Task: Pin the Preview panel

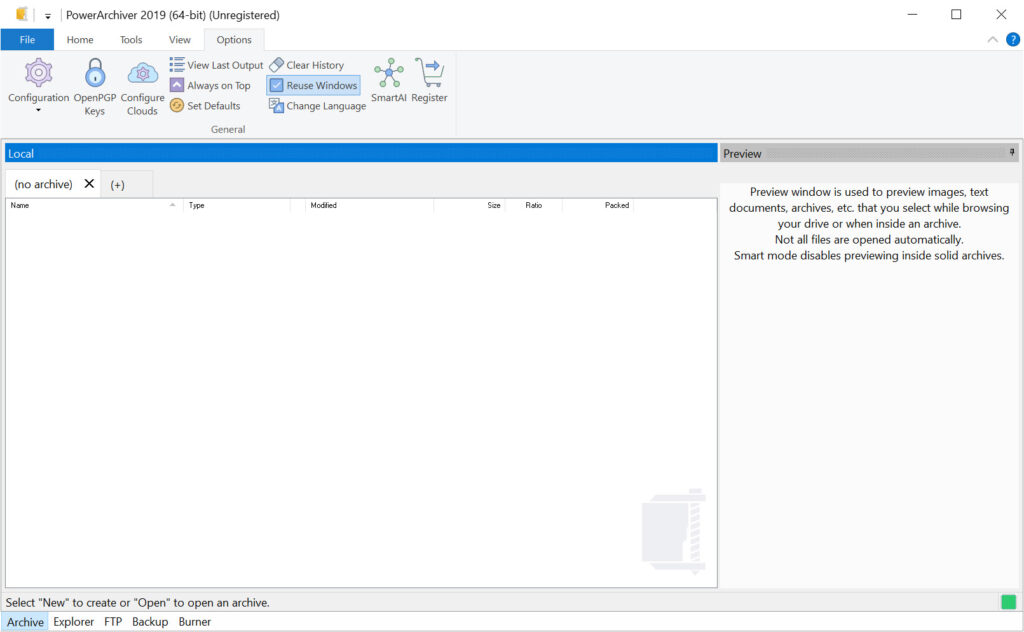Action: [x=1012, y=152]
